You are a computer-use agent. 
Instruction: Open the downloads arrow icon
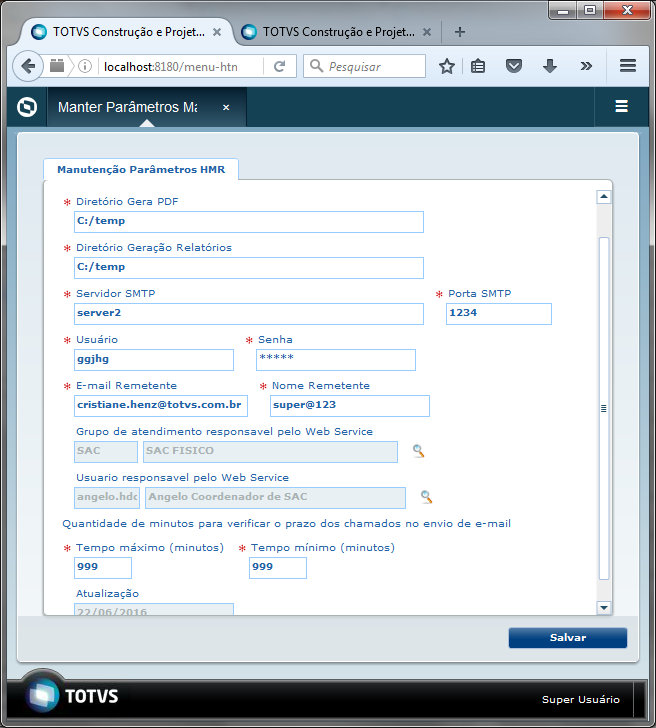[550, 66]
